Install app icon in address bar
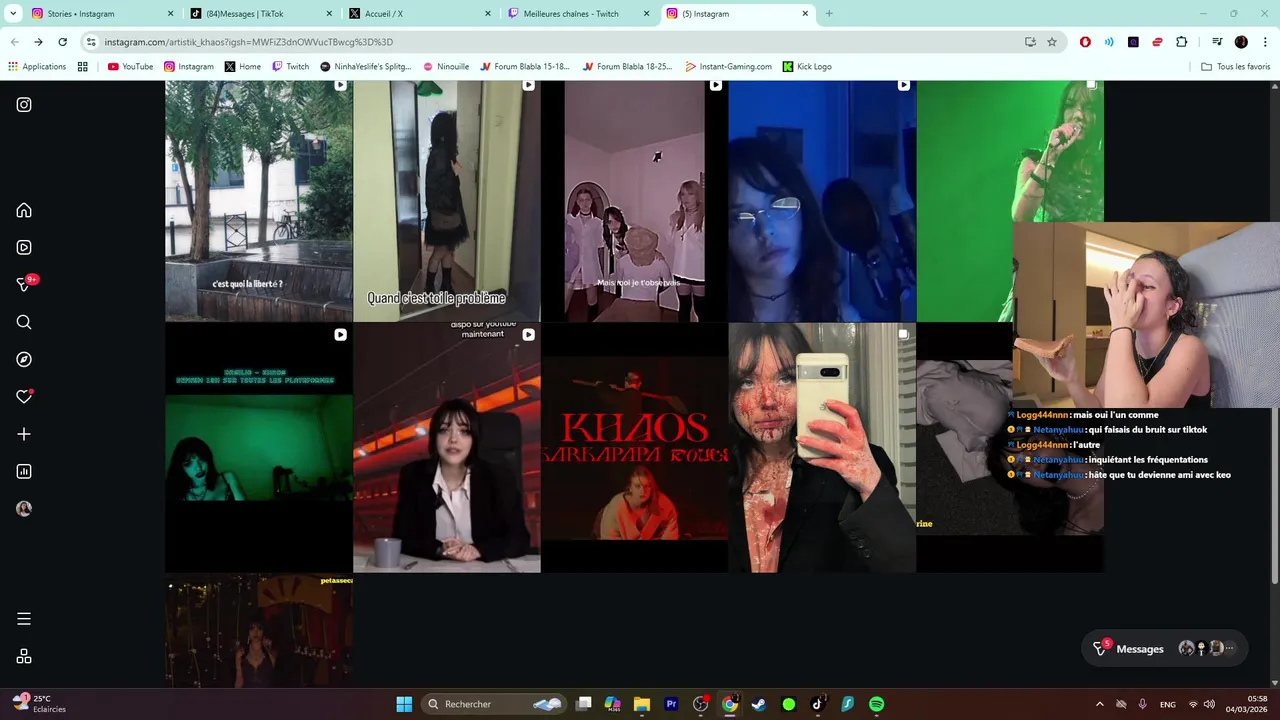Viewport: 1280px width, 720px height. [x=1030, y=42]
